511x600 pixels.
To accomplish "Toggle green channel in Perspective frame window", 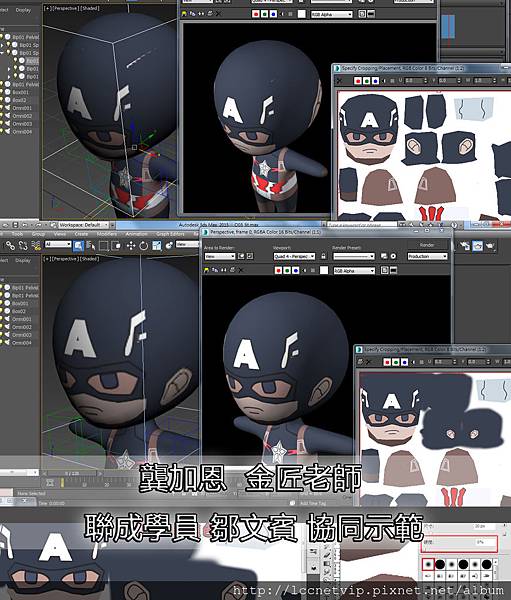I will (x=287, y=270).
